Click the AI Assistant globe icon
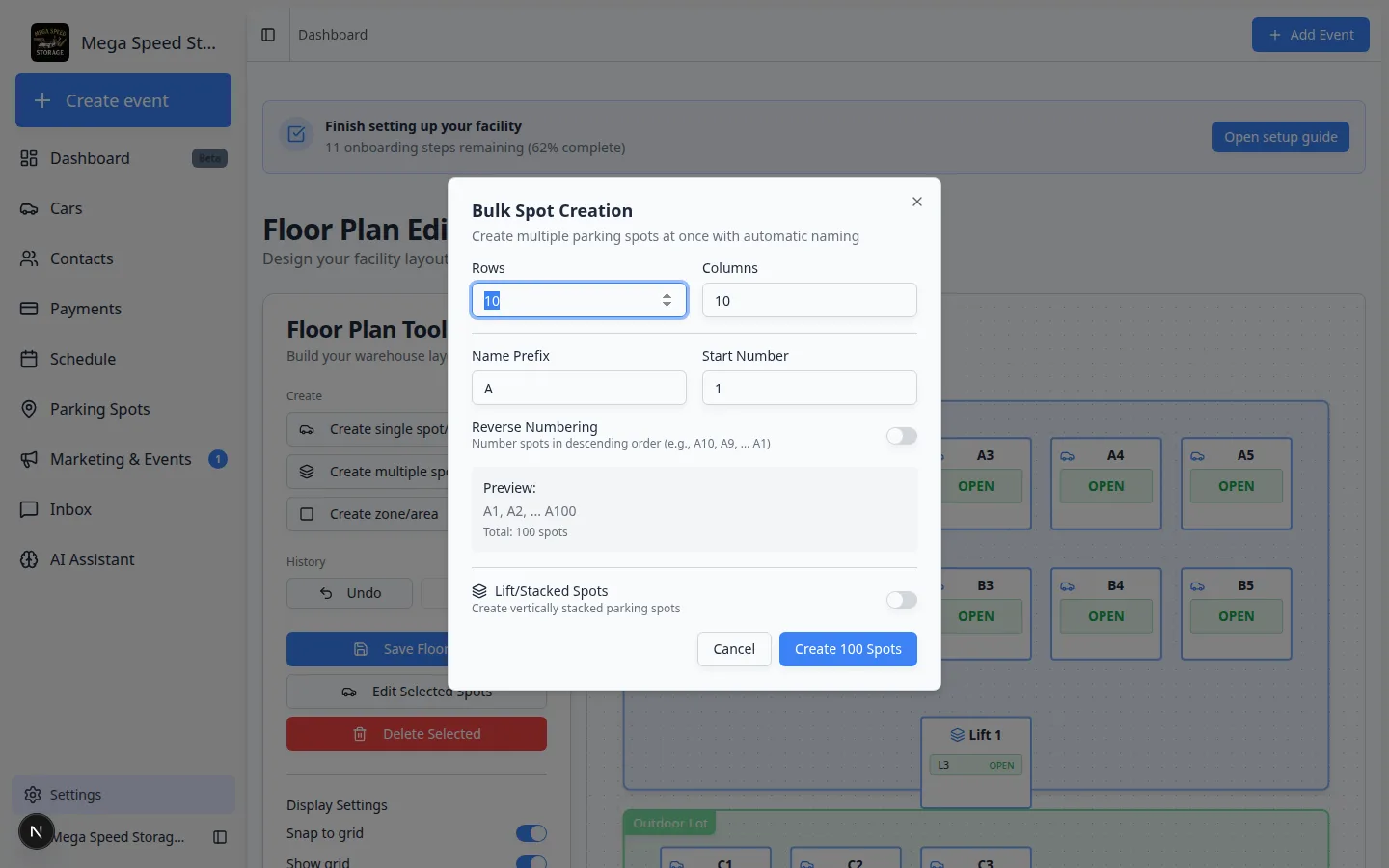This screenshot has width=1389, height=868. pyautogui.click(x=29, y=559)
